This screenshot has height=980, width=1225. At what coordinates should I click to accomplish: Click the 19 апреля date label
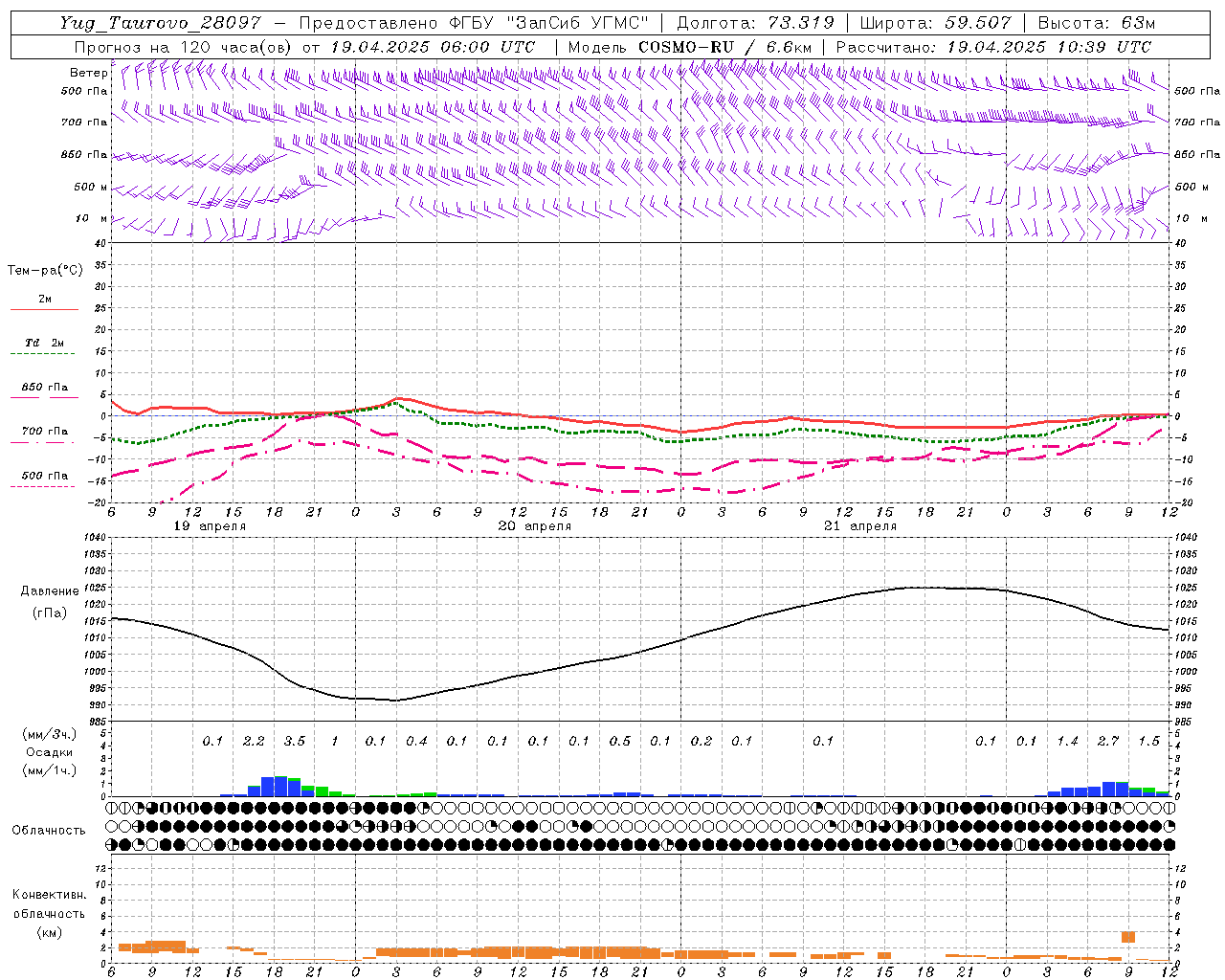pyautogui.click(x=210, y=526)
